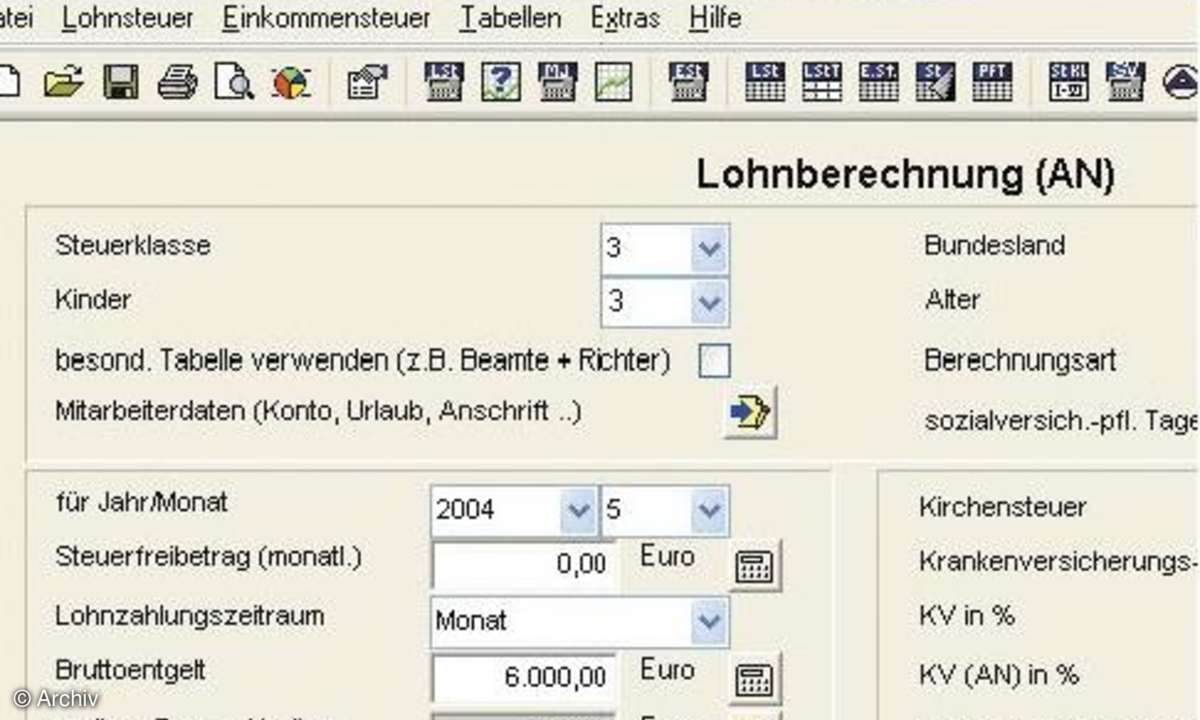
Task: Click the Berechnungsart label
Action: point(1020,360)
